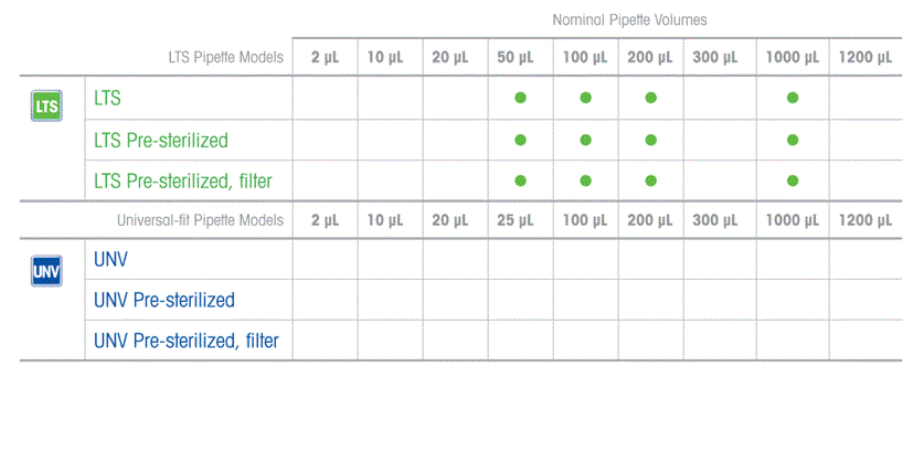Open the UNV Pre-sterilized, filter label

(x=186, y=340)
